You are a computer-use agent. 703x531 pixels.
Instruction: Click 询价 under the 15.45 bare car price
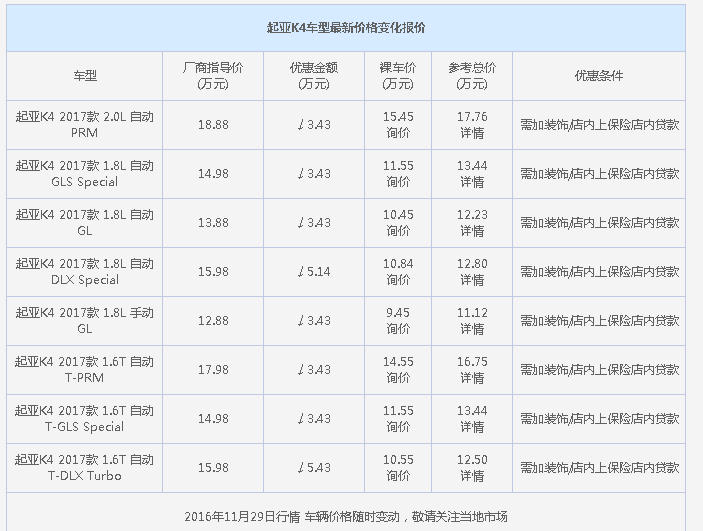tap(398, 133)
